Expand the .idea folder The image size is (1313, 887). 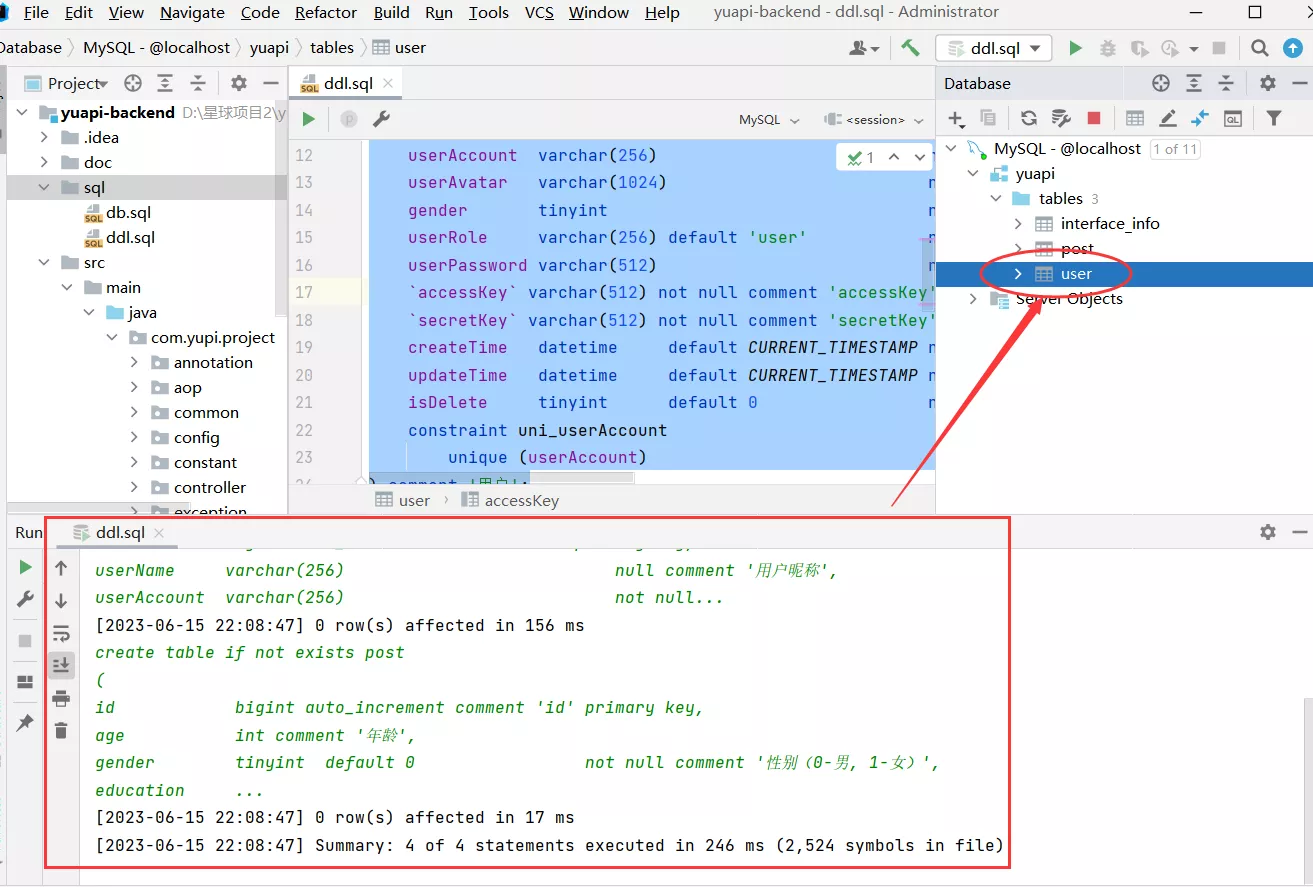[43, 137]
